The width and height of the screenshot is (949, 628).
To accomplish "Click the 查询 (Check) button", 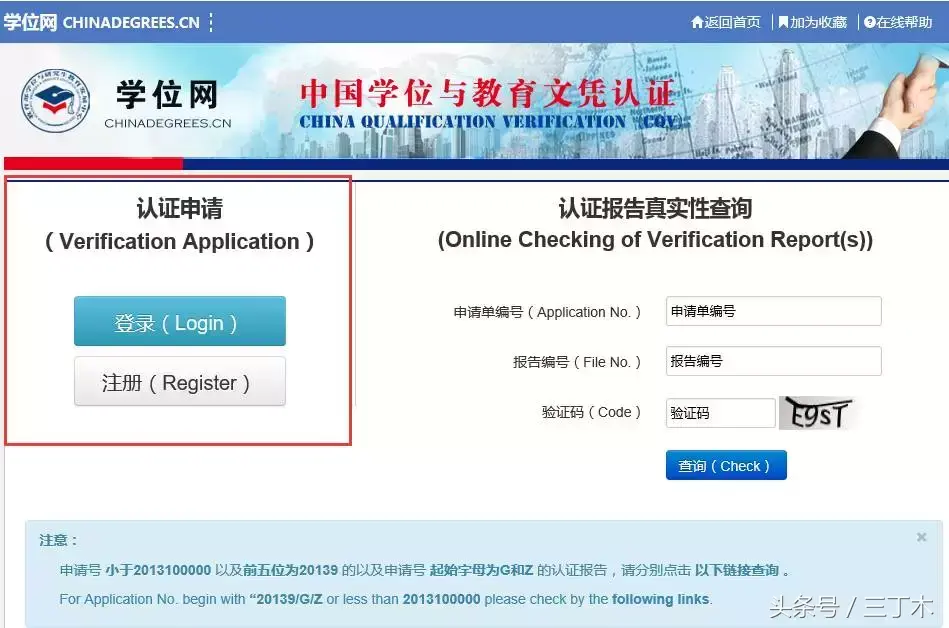I will click(726, 465).
